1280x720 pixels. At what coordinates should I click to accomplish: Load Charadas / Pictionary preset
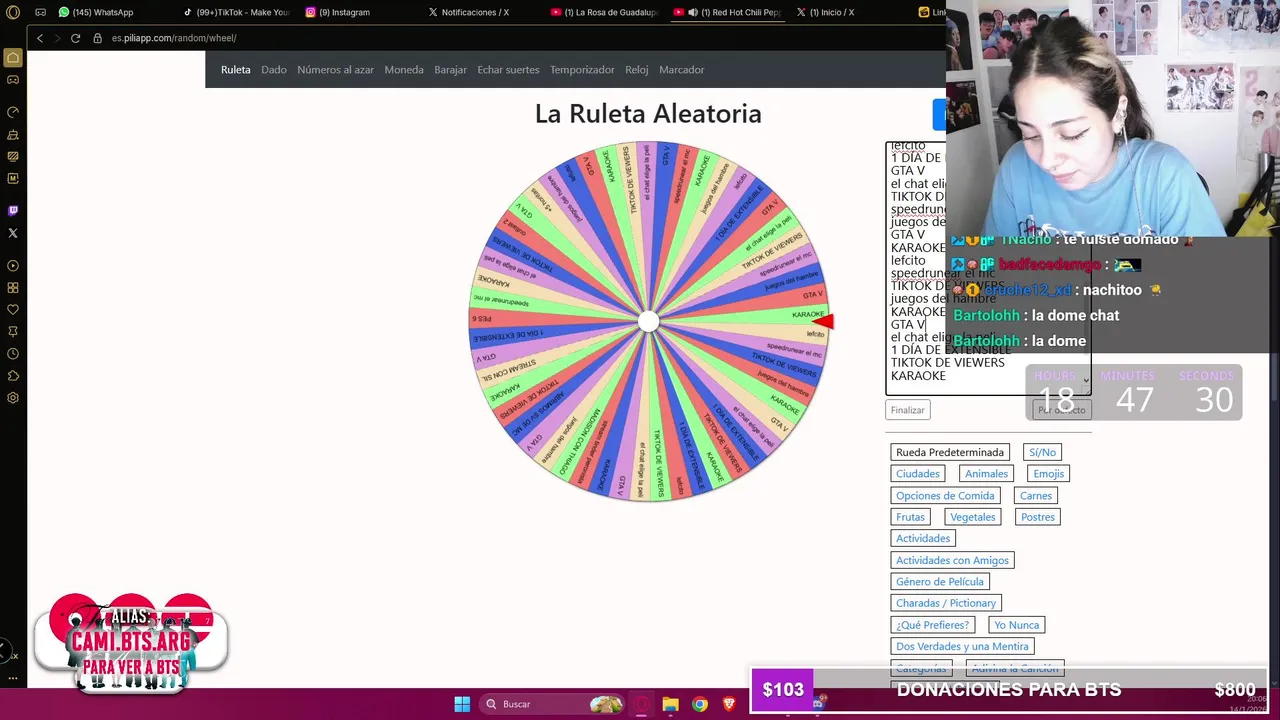coord(946,603)
